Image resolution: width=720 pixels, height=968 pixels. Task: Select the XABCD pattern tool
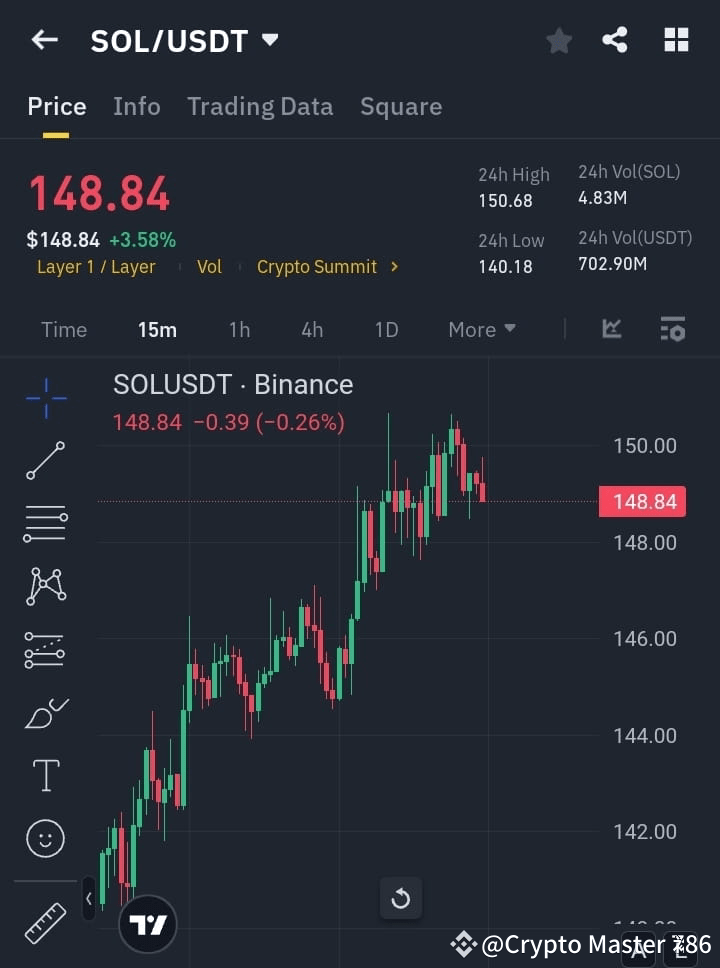point(45,587)
